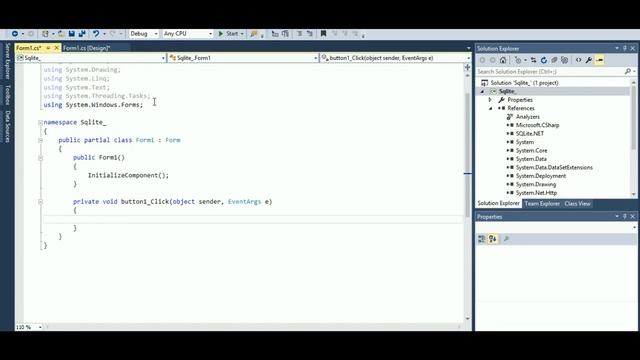Toggle Show All Files in Solution Explorer
640x360 pixels.
point(564,60)
